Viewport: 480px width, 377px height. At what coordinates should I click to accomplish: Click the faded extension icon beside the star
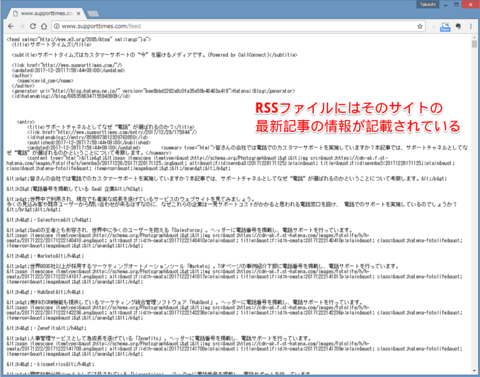coord(433,26)
